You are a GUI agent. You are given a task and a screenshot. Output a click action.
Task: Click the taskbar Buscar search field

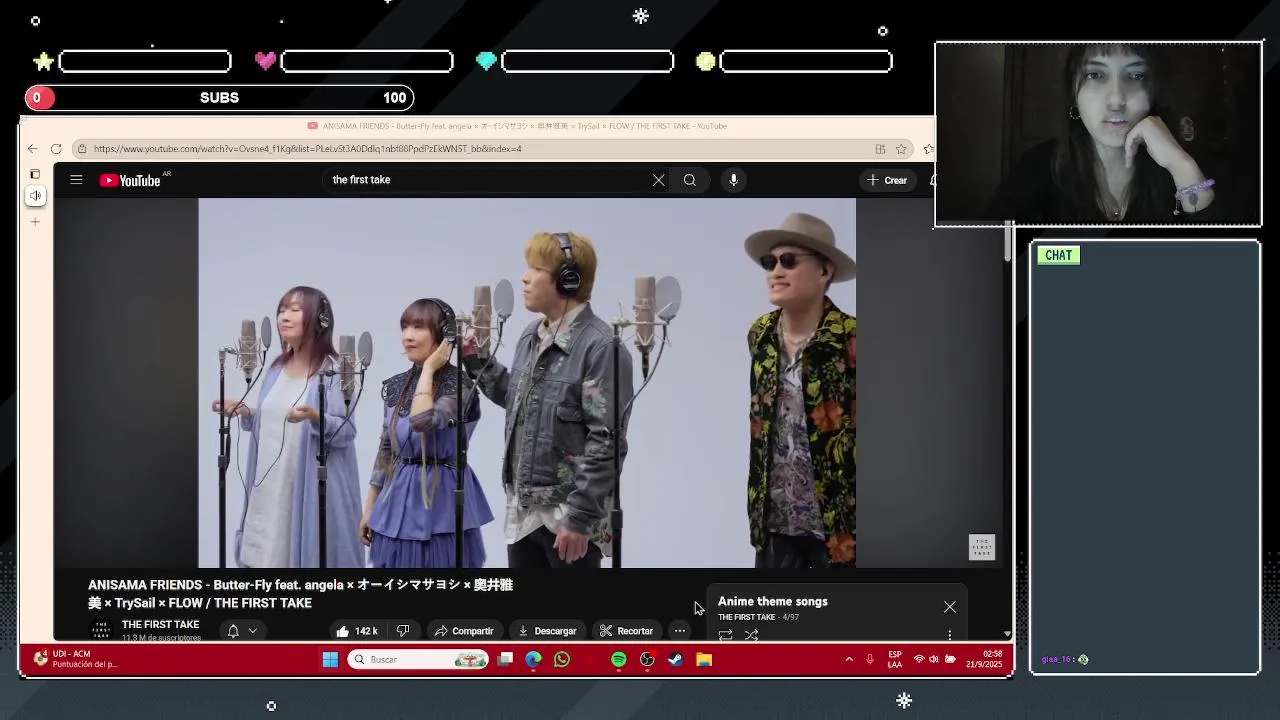pyautogui.click(x=418, y=660)
